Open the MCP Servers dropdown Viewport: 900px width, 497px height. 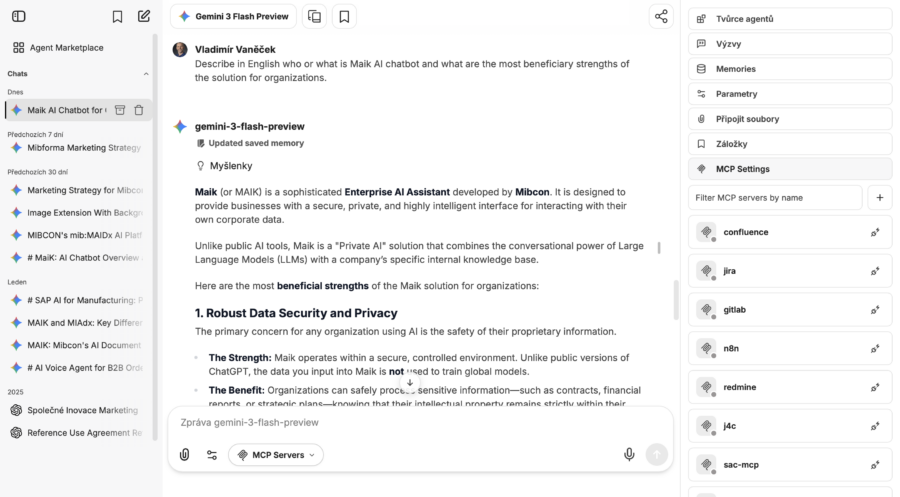pos(276,454)
